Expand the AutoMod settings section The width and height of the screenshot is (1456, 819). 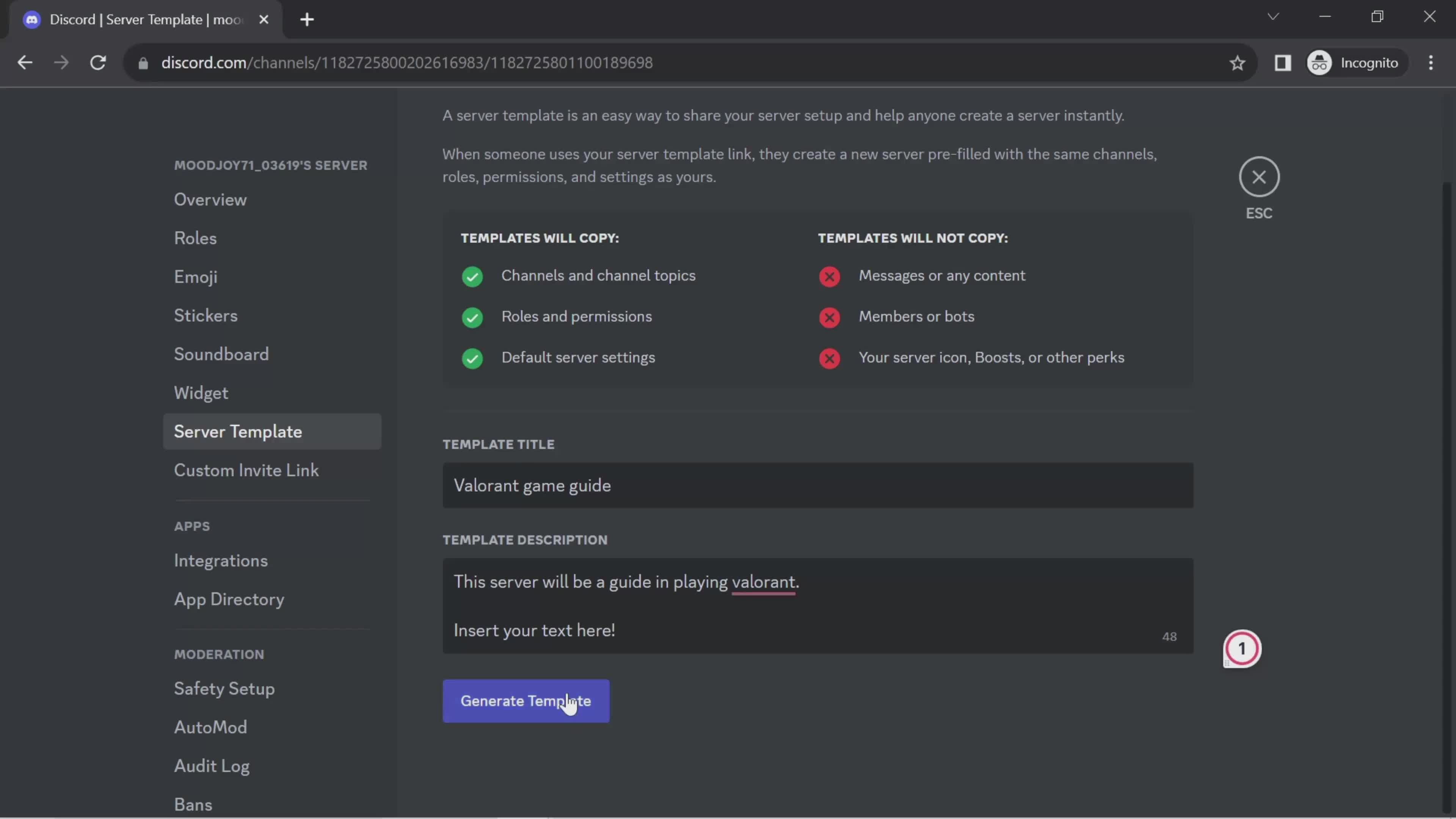point(210,727)
